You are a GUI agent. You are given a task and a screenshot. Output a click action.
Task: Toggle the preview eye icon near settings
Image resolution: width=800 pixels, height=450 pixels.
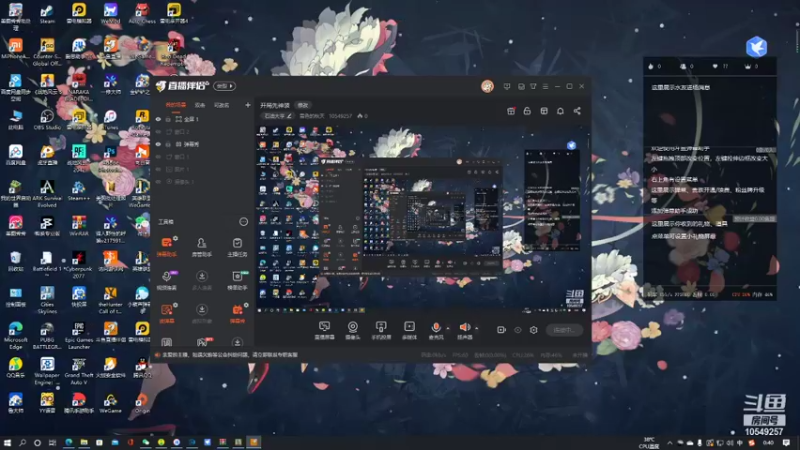point(518,330)
